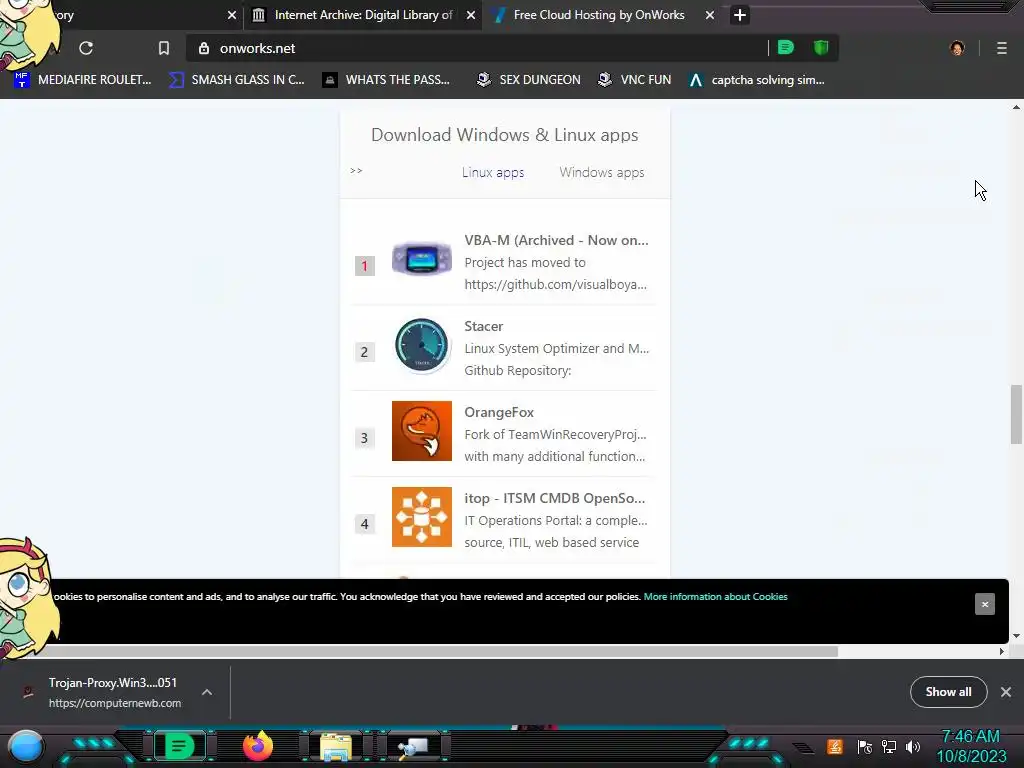1024x768 pixels.
Task: Click the volume speaker tray icon
Action: (x=913, y=746)
